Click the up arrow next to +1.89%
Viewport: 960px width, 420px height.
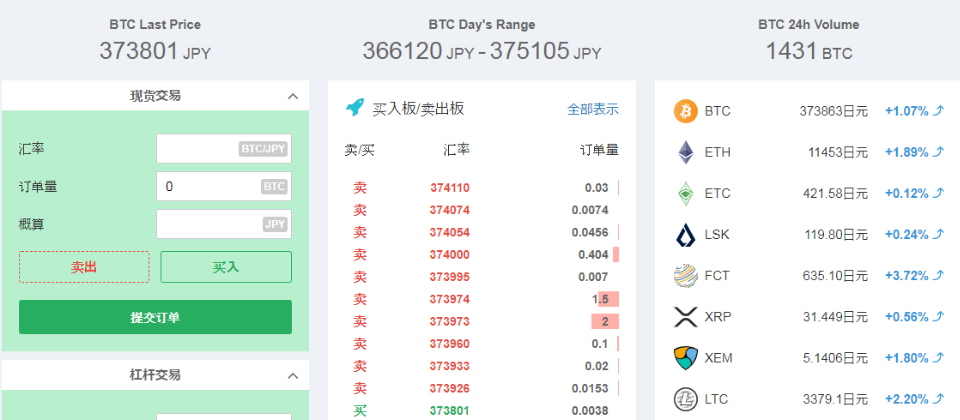939,152
